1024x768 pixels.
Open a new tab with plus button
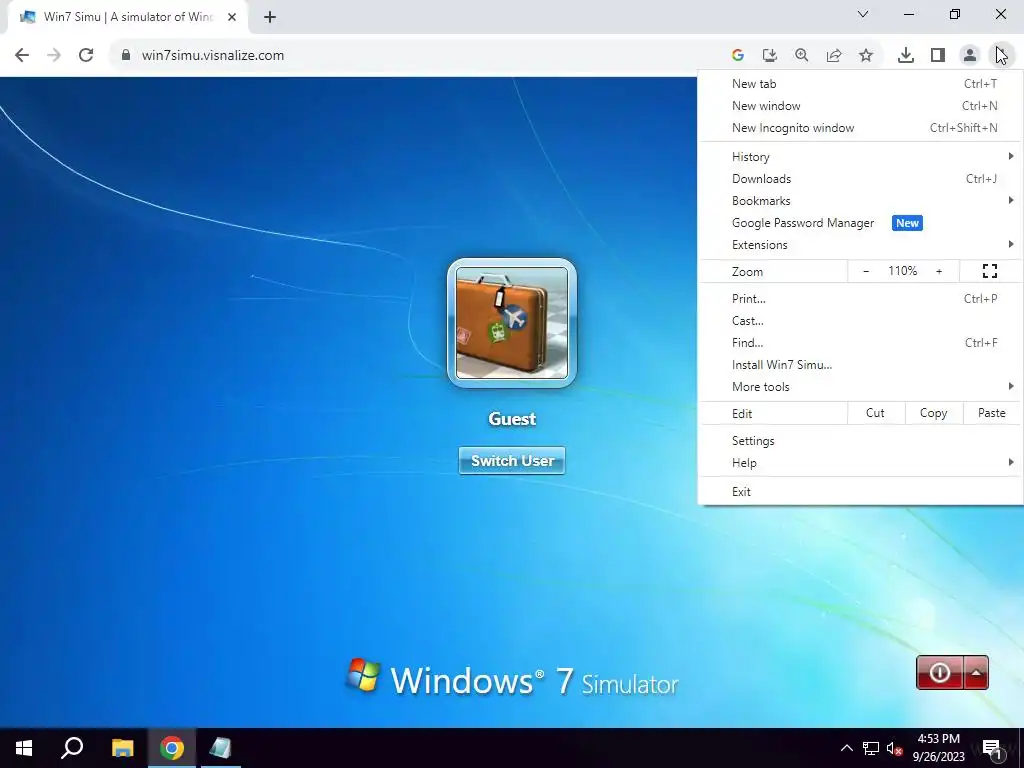pyautogui.click(x=270, y=17)
